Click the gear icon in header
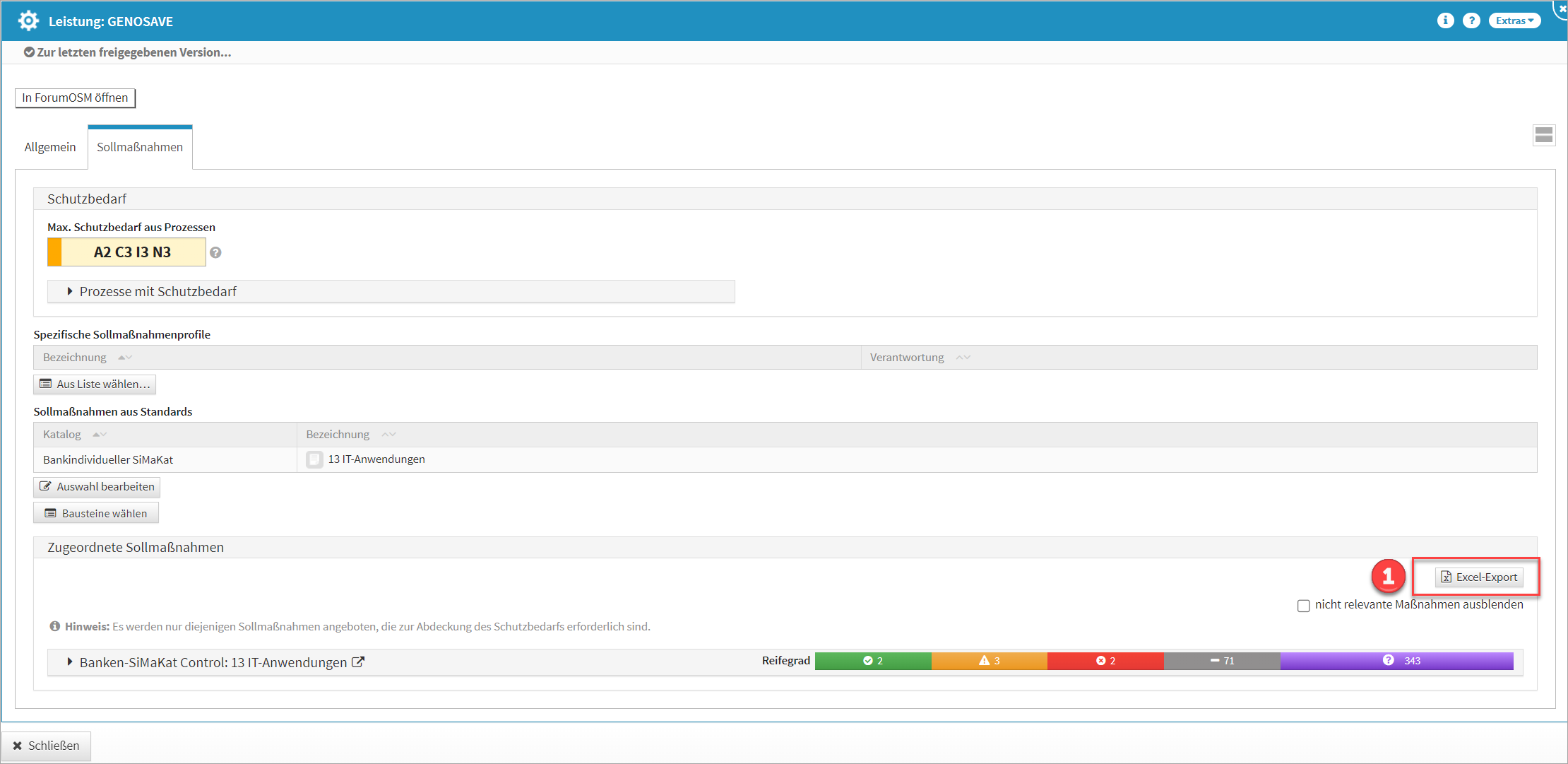This screenshot has width=1568, height=764. pos(28,20)
